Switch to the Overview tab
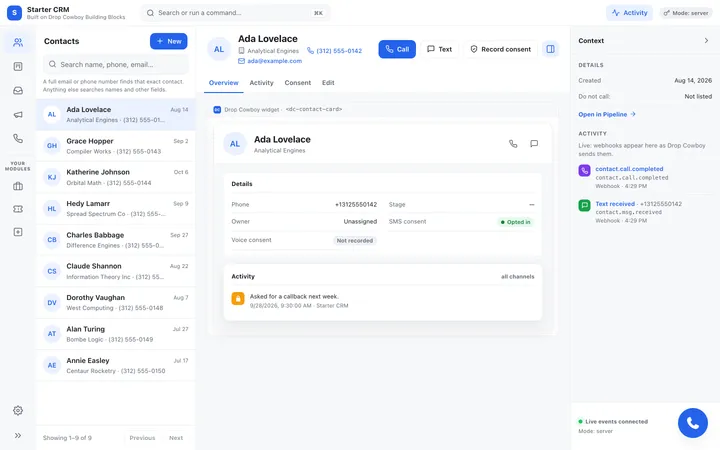Screen dimensions: 720x450 tap(224, 83)
